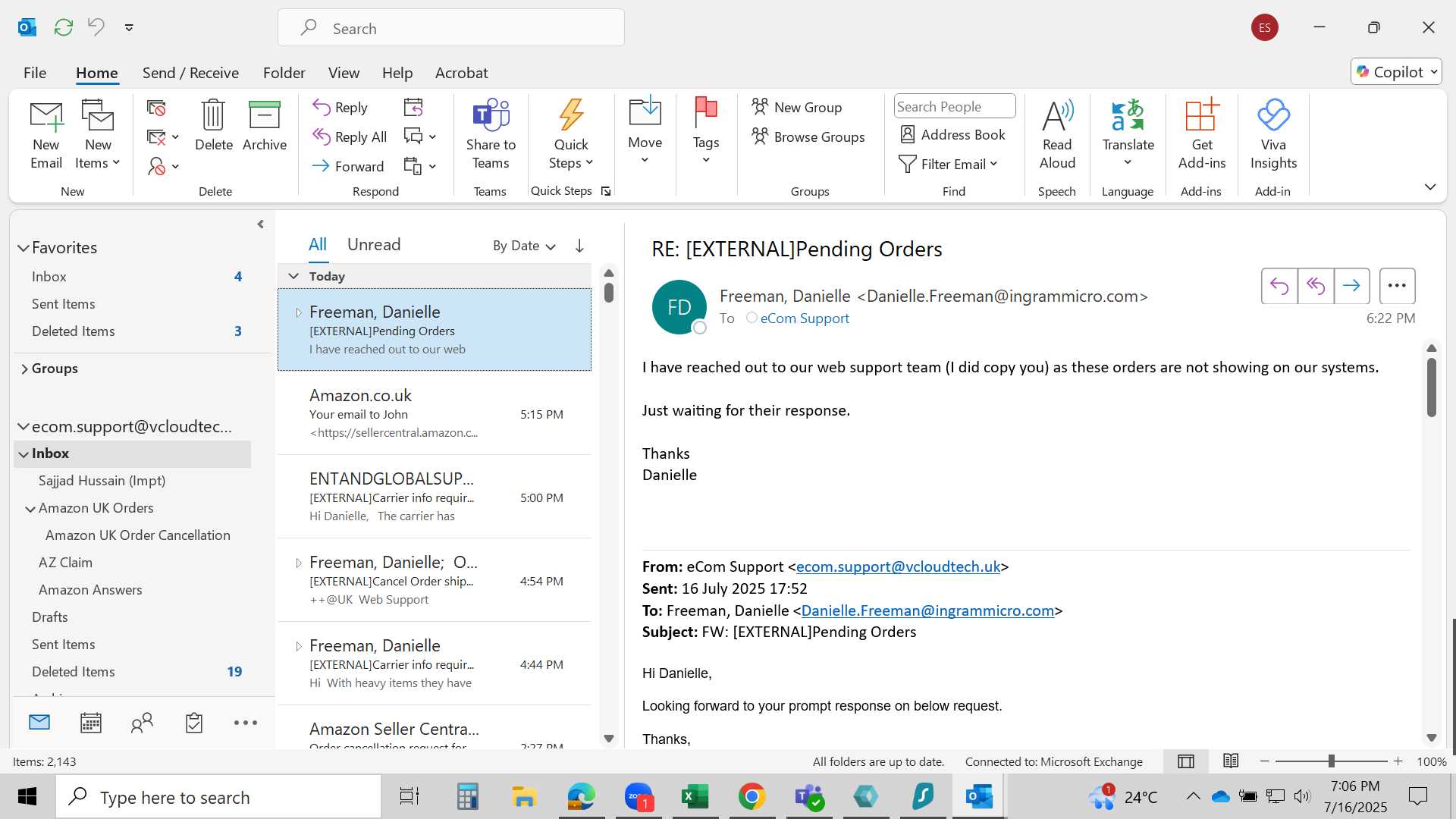Switch to People view icon
This screenshot has width=1456, height=819.
coord(142,723)
